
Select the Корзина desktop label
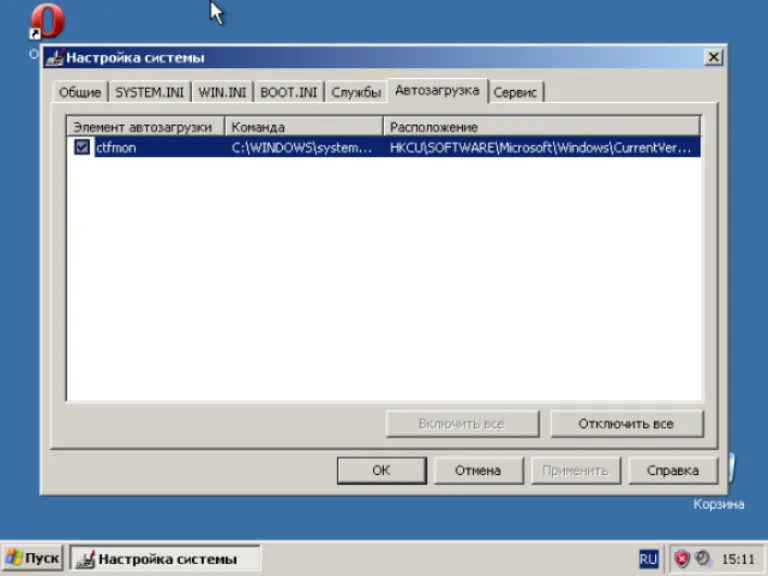pyautogui.click(x=719, y=504)
